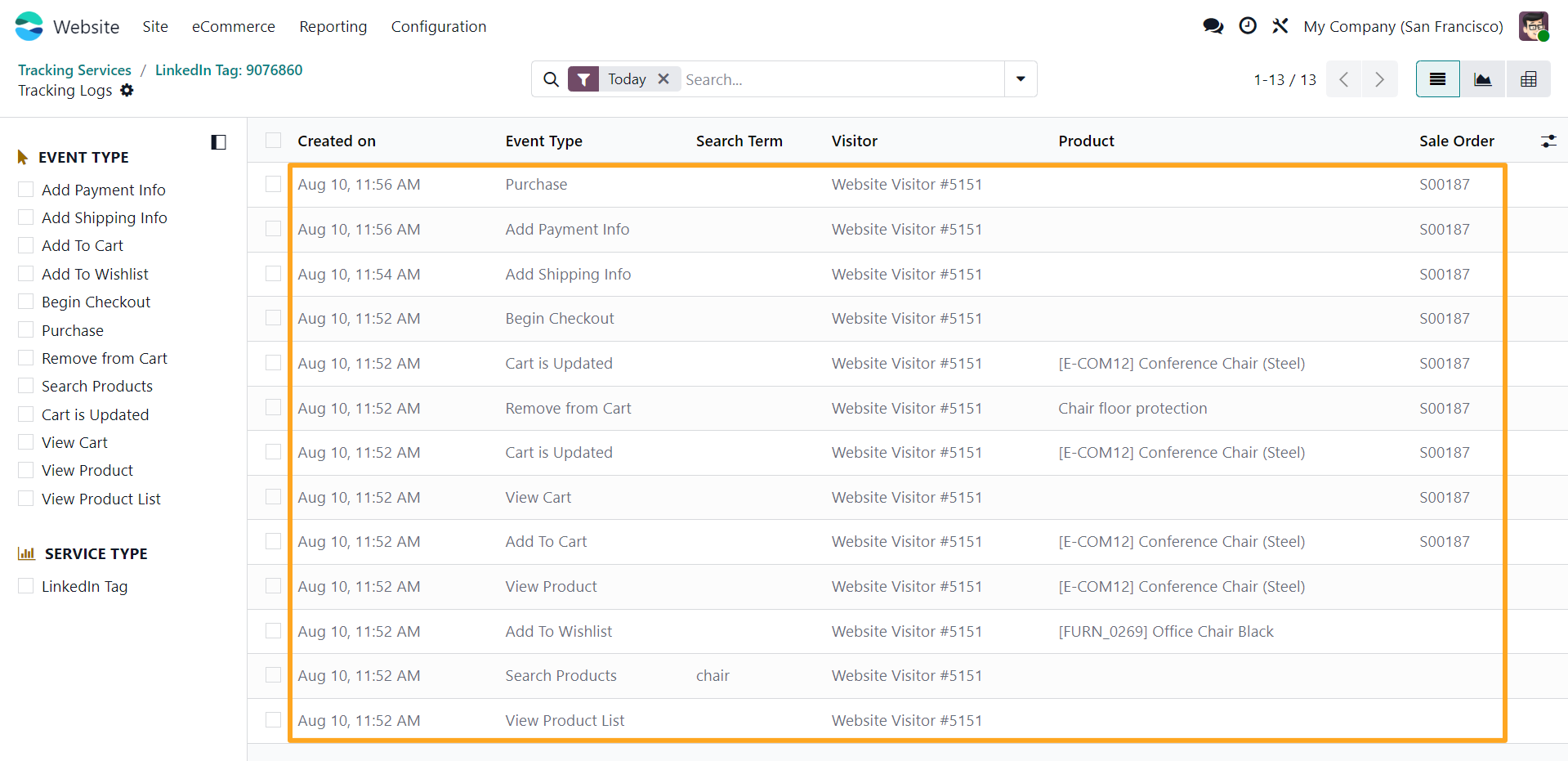This screenshot has height=761, width=1568.
Task: Open My Company (San Francisco) switcher
Action: click(1403, 26)
